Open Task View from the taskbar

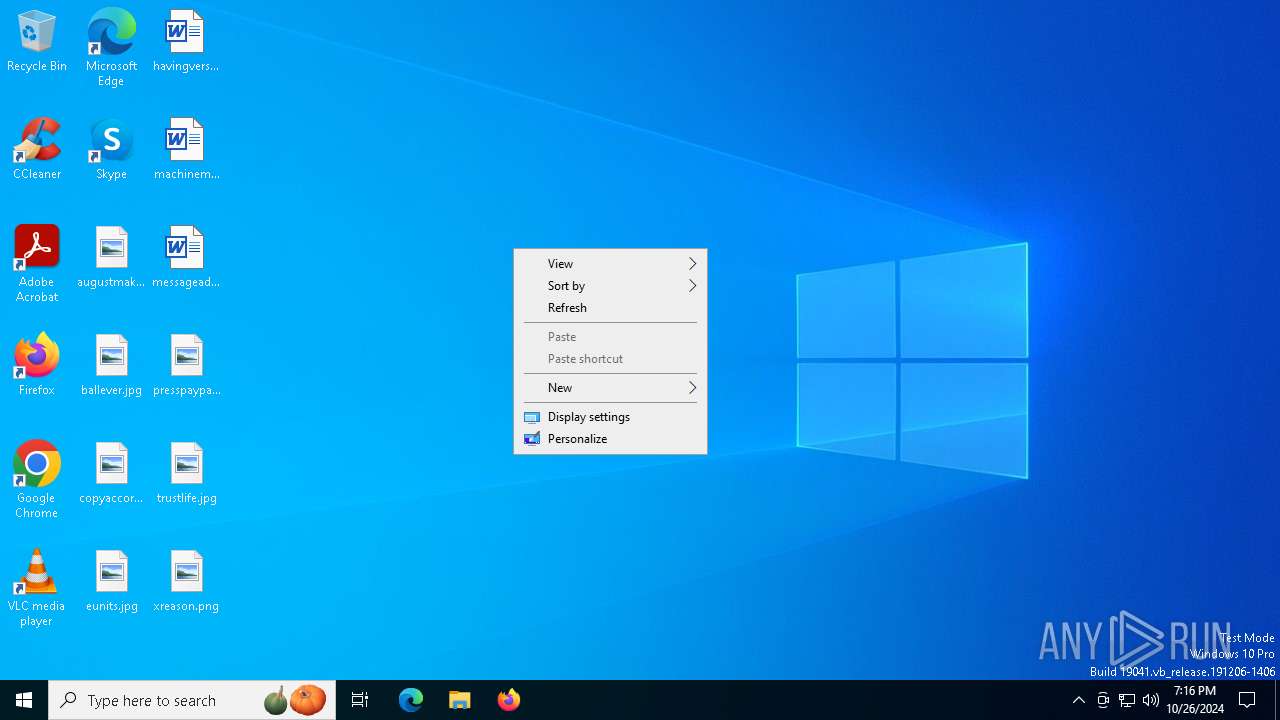tap(360, 700)
